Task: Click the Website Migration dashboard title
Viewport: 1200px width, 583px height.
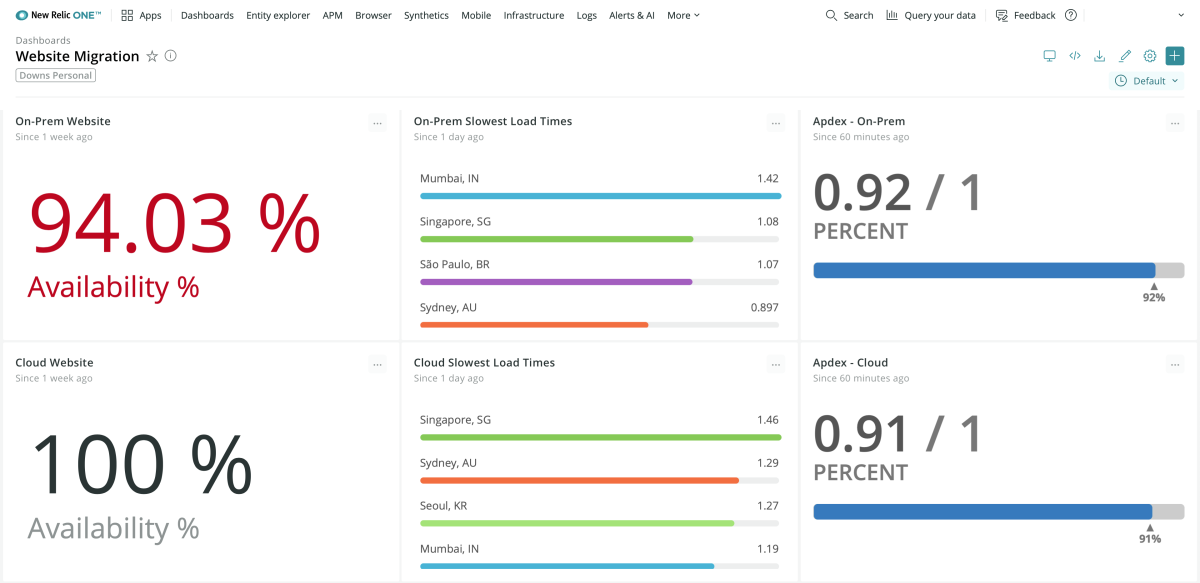Action: pos(77,56)
